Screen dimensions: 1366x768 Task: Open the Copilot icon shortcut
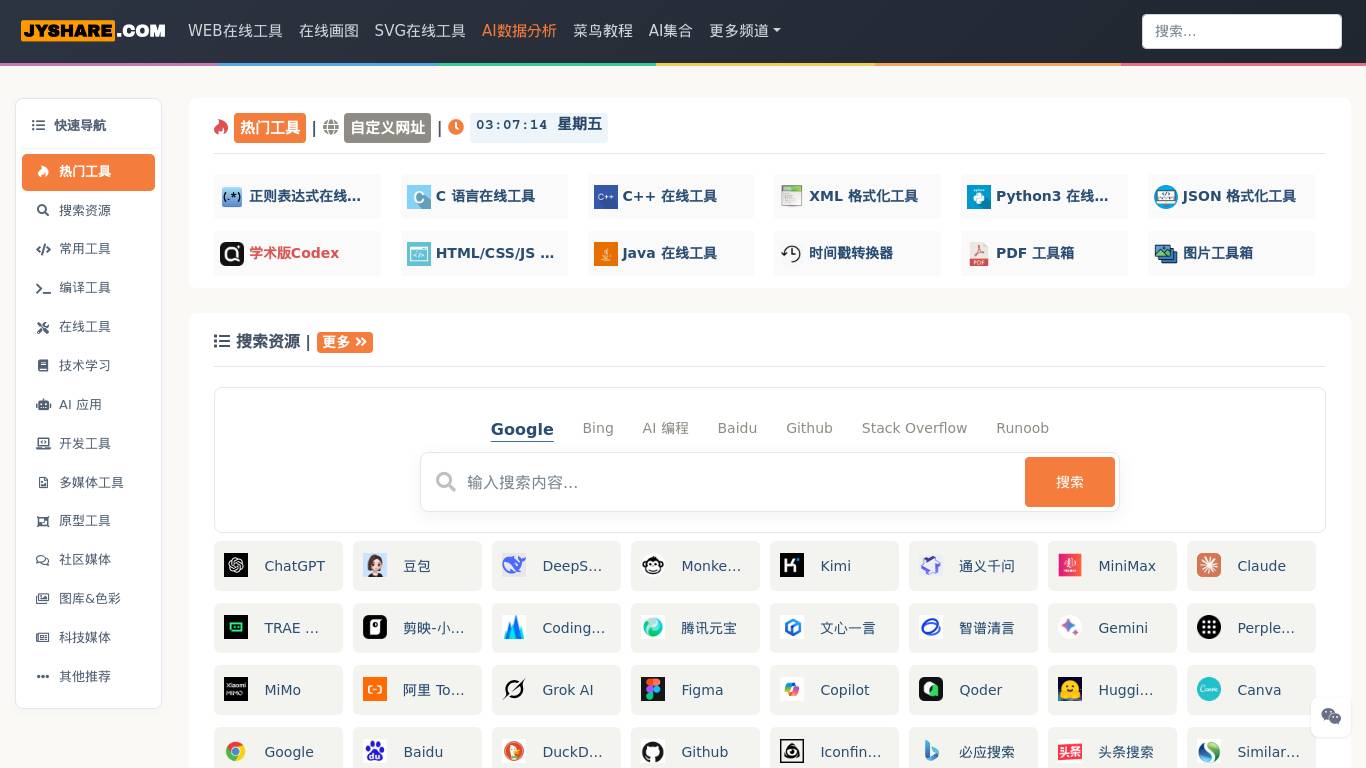point(792,690)
